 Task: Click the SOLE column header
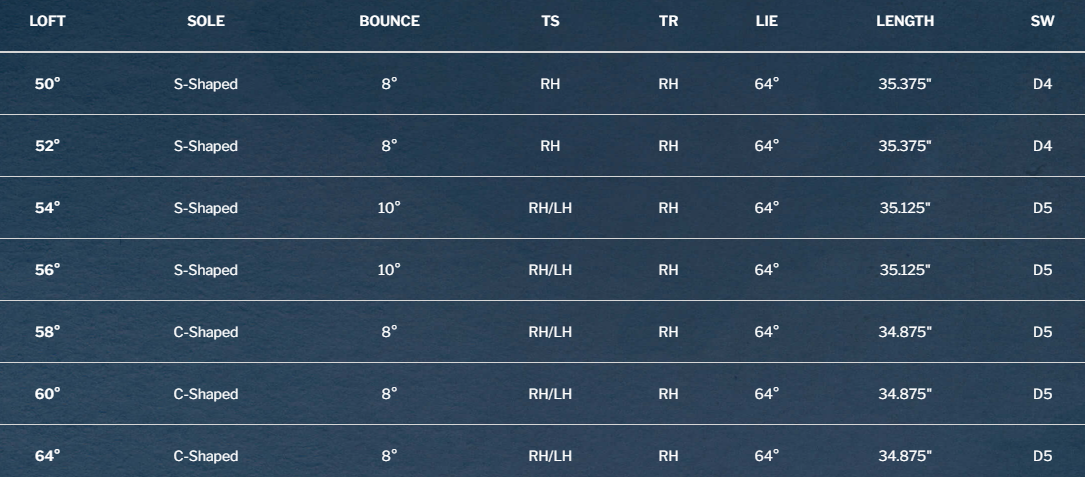pos(206,22)
